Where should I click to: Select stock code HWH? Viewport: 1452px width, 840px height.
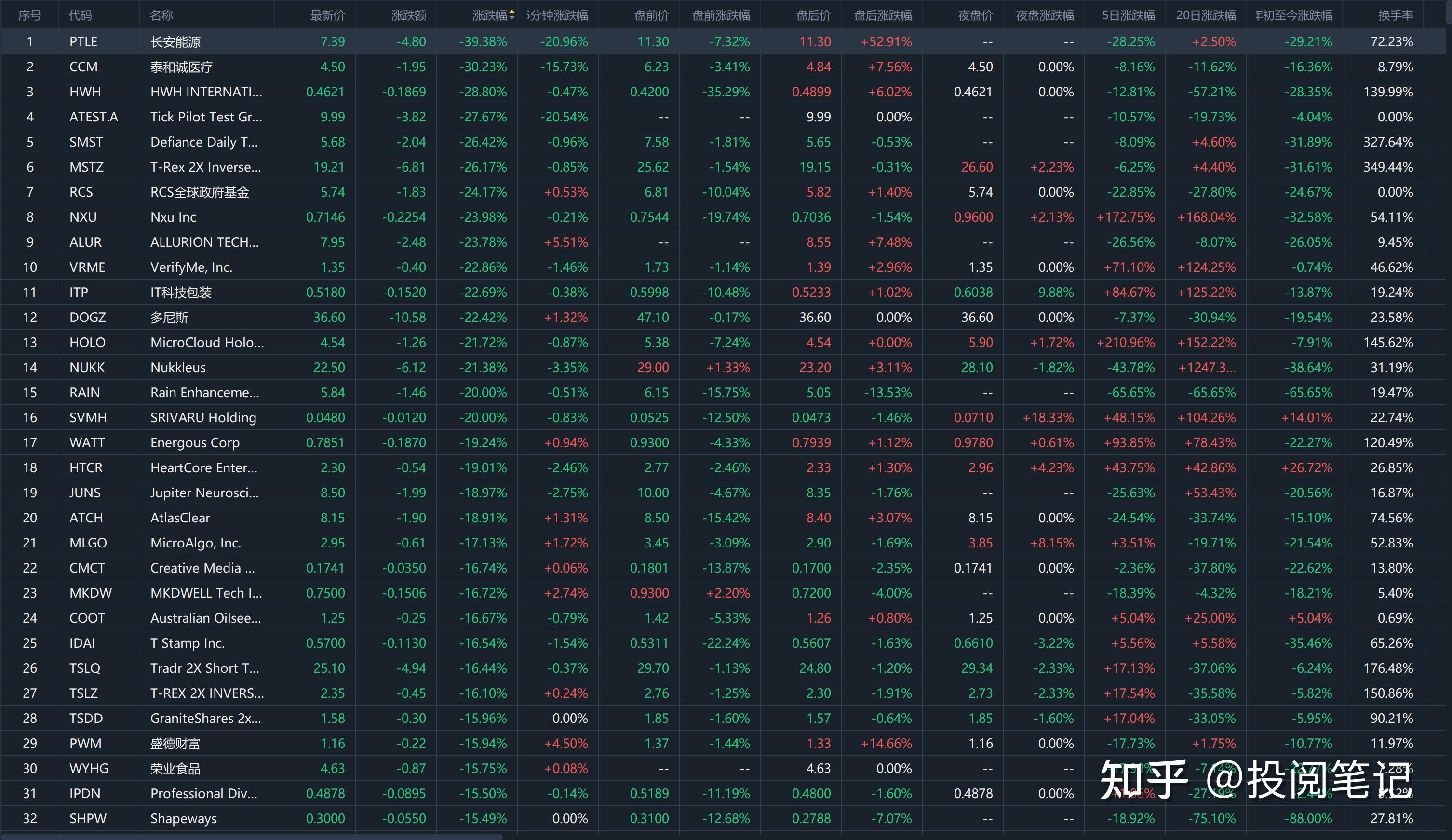coord(85,92)
